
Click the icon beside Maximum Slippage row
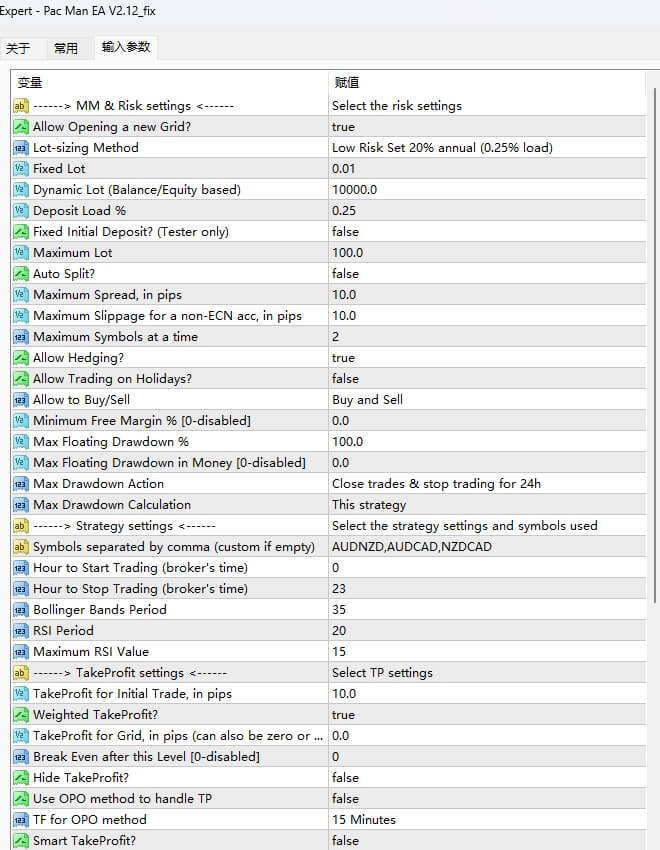(21, 316)
